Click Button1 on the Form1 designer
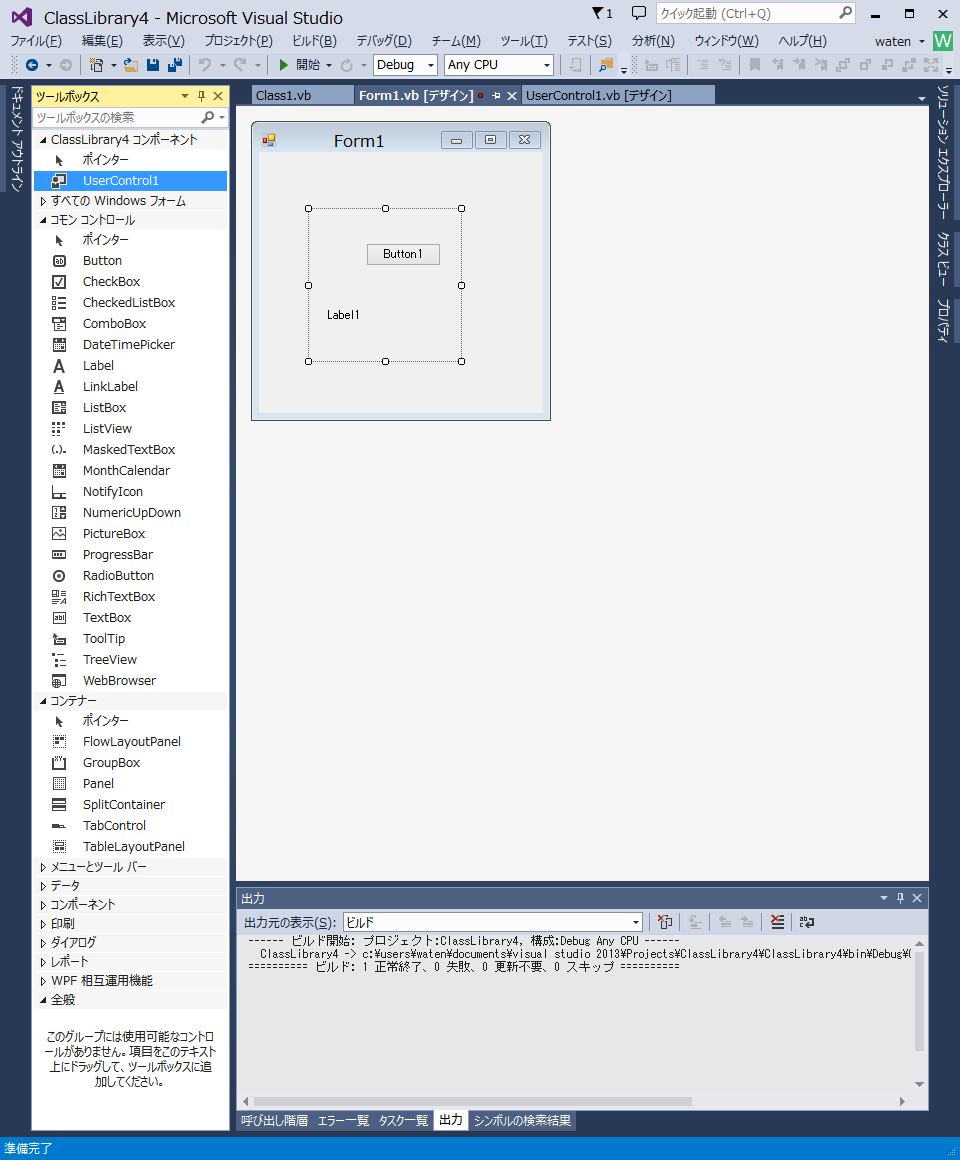This screenshot has width=960, height=1160. pyautogui.click(x=403, y=254)
